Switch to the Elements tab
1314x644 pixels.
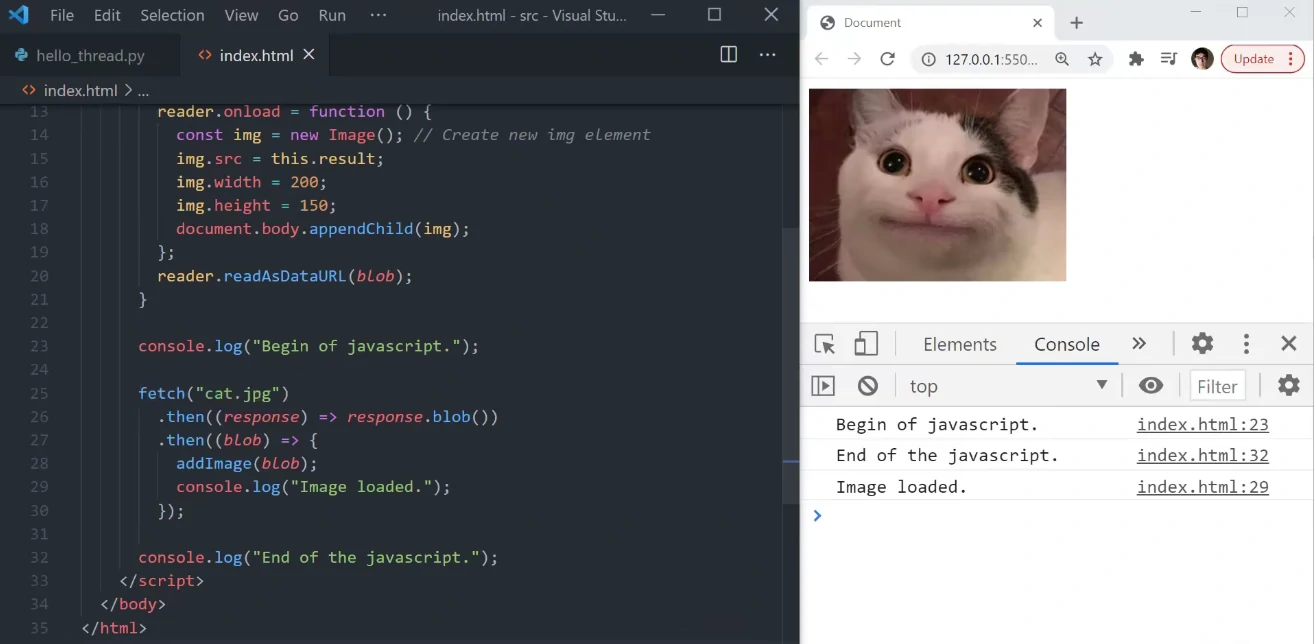point(959,344)
